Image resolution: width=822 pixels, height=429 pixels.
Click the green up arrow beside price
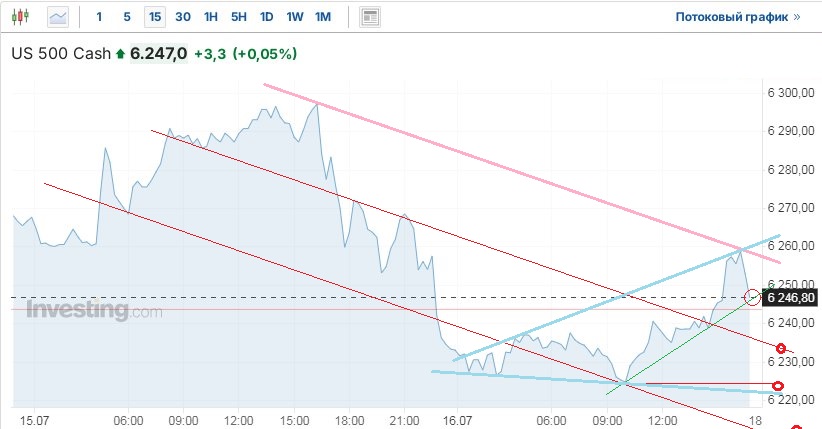[121, 54]
